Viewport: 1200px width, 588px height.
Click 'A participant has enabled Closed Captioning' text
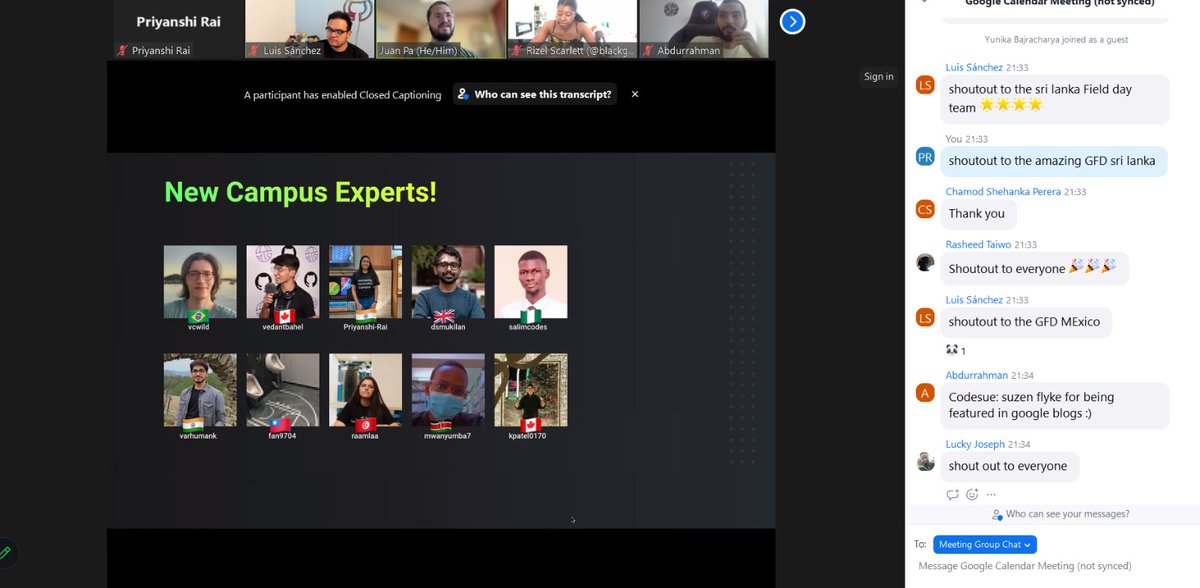342,95
